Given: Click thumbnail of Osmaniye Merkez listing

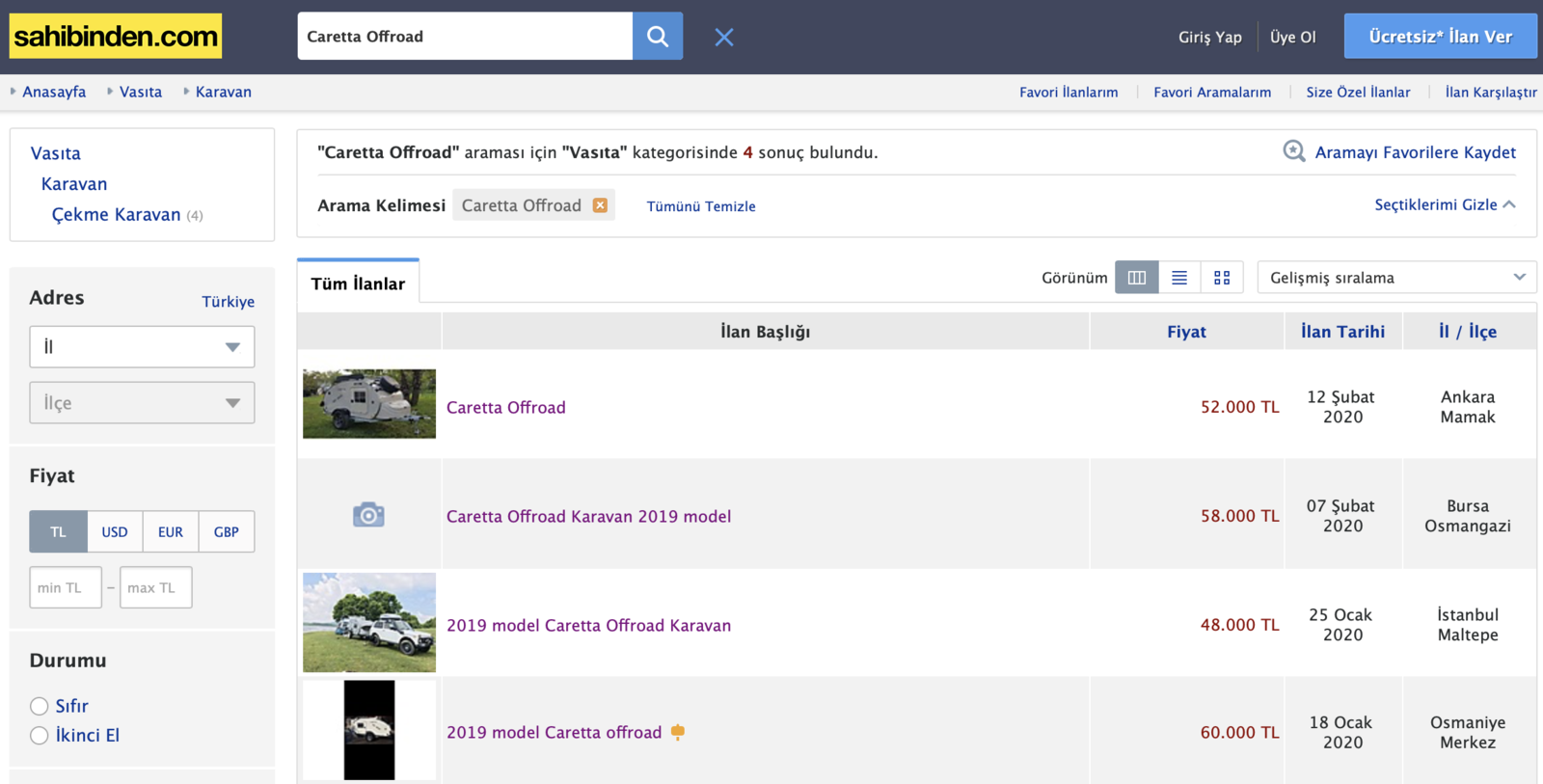Looking at the screenshot, I should point(369,730).
